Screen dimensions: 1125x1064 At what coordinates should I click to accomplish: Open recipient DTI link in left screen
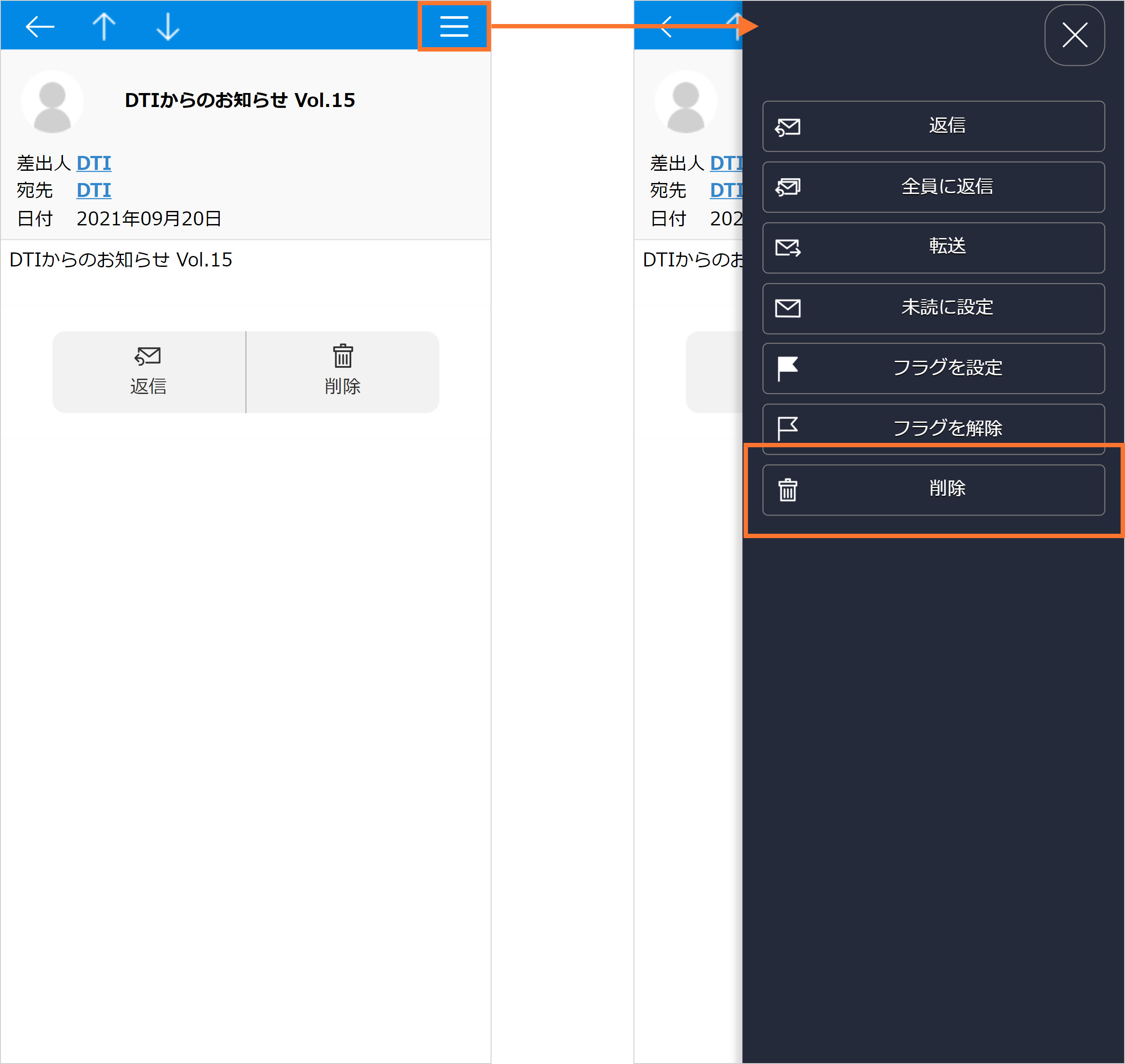(93, 190)
